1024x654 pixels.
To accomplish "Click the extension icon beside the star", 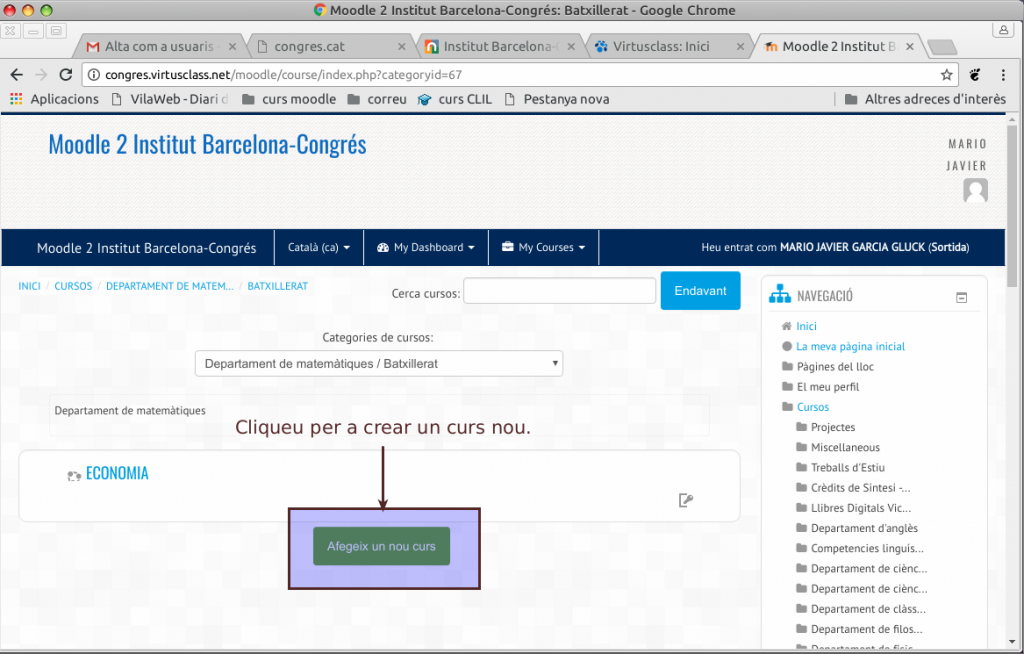I will (x=974, y=75).
